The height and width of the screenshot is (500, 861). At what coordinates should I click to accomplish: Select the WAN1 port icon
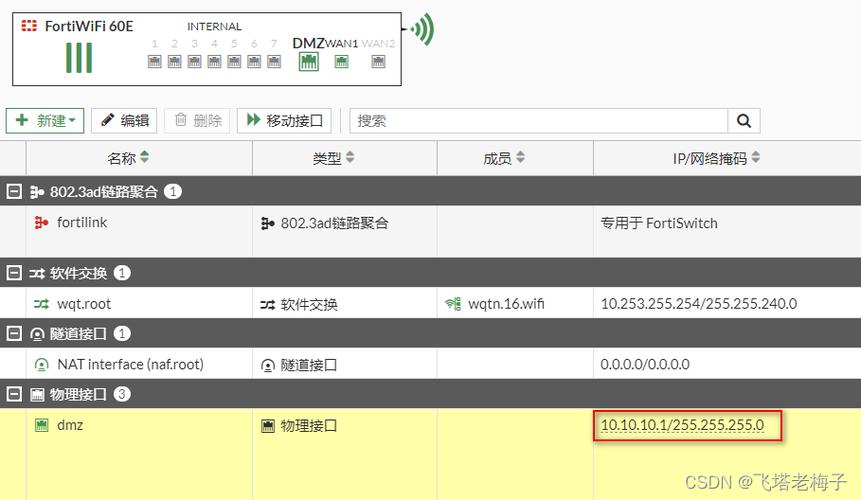pos(342,61)
